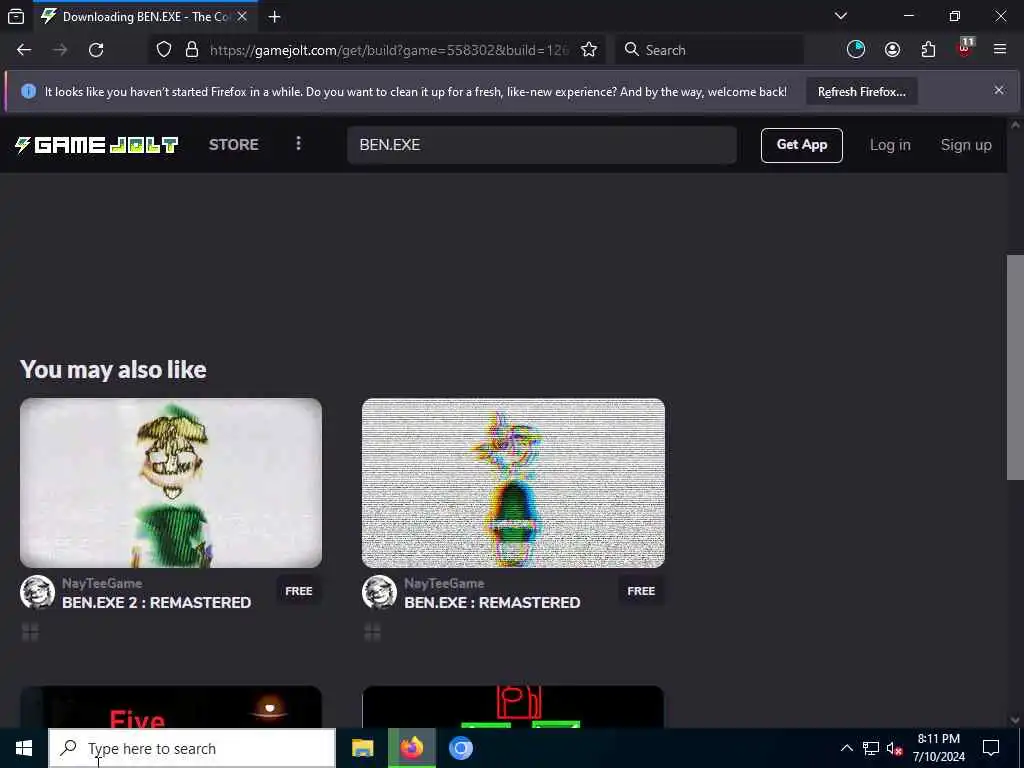Viewport: 1024px width, 768px height.
Task: Select the Downloading BEN.EXE tab
Action: tap(145, 17)
